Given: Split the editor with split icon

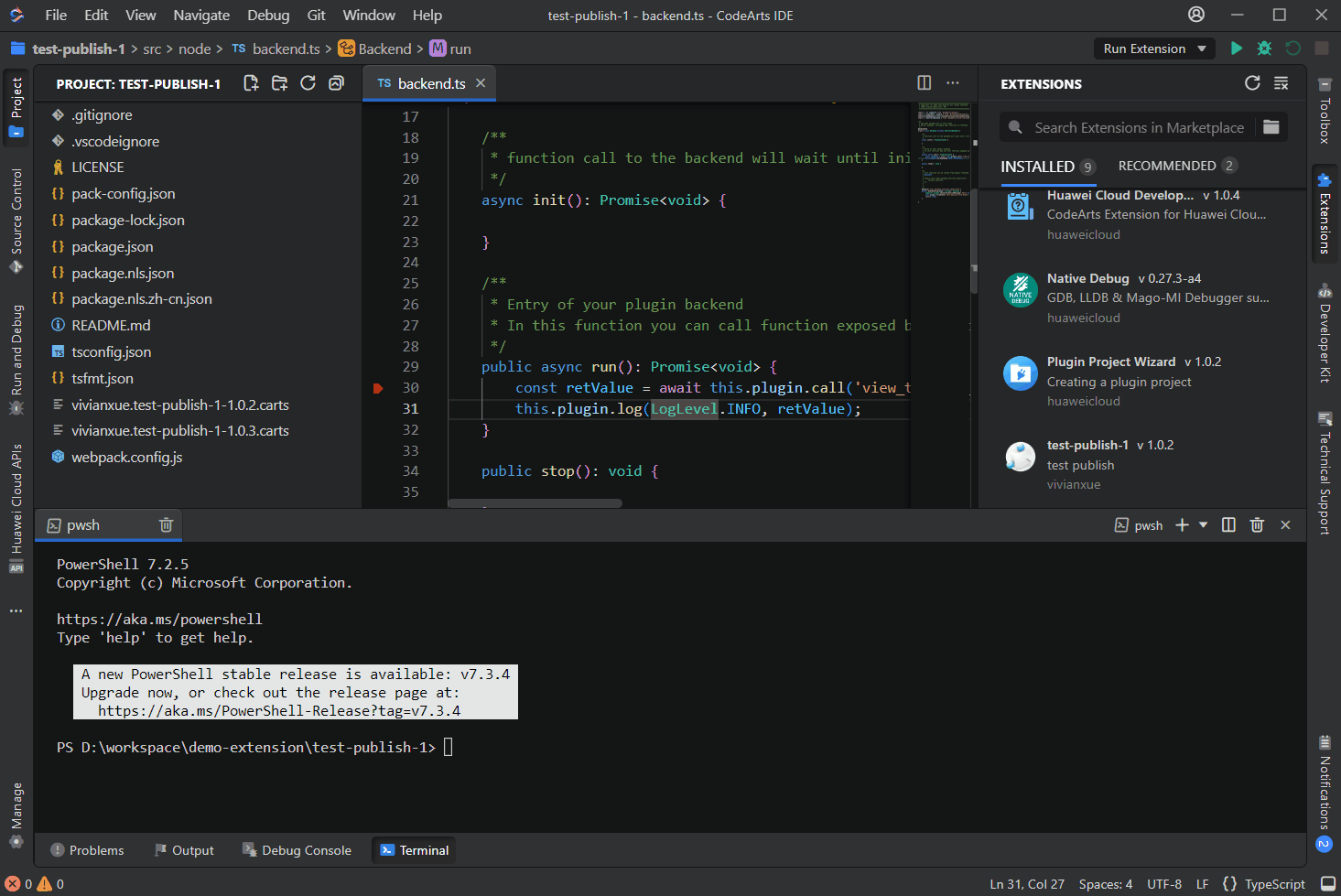Looking at the screenshot, I should 925,83.
